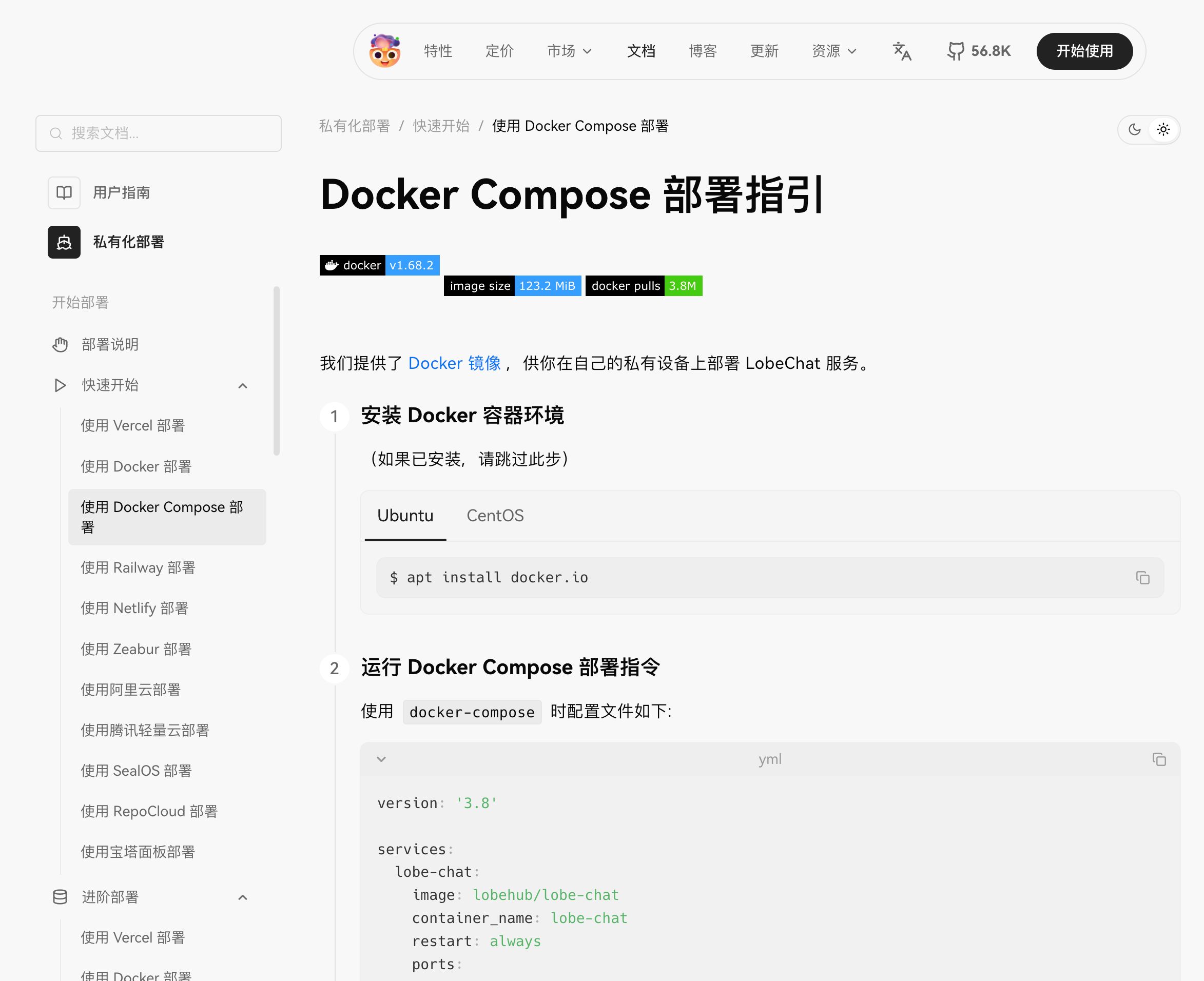Screen dimensions: 1204x981
Task: Click the 安装 Docker 容器环境 heading
Action: point(462,416)
